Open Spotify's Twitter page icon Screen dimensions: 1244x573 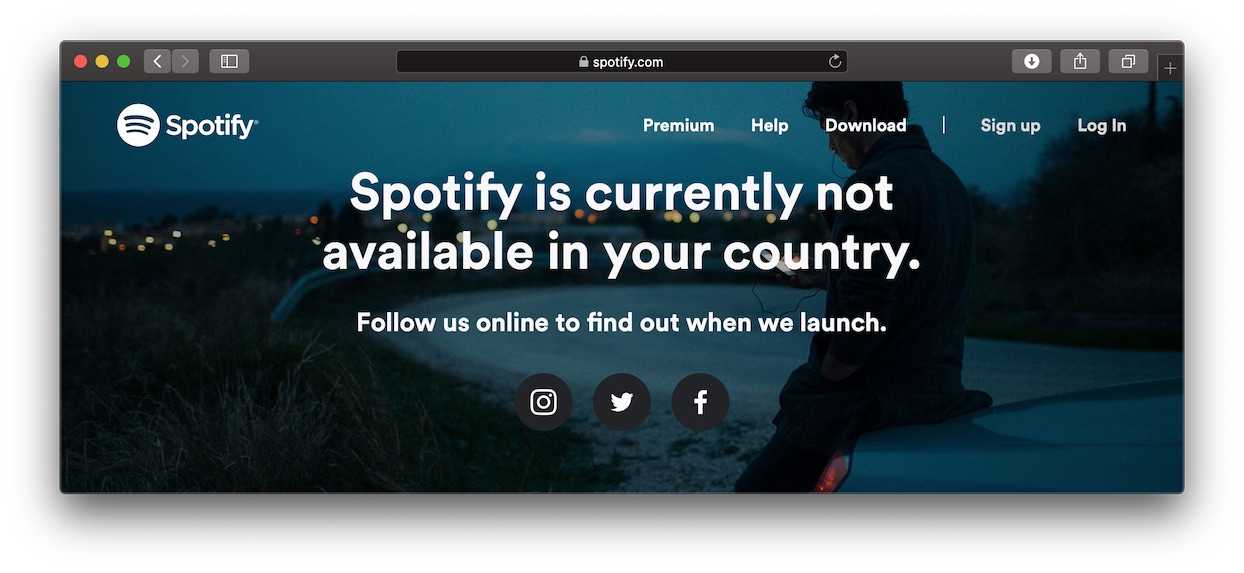622,402
